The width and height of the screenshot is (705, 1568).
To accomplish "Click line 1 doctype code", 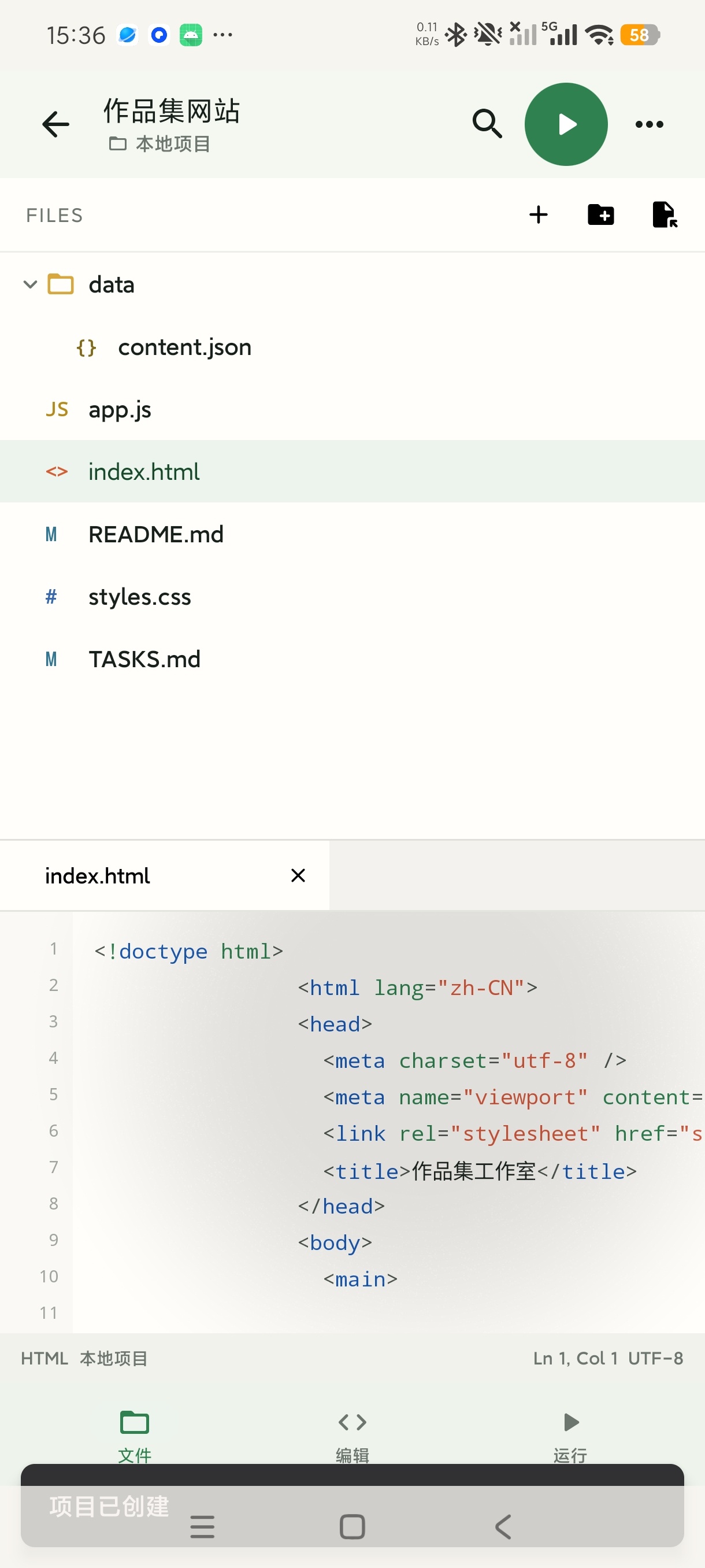I will (x=188, y=951).
